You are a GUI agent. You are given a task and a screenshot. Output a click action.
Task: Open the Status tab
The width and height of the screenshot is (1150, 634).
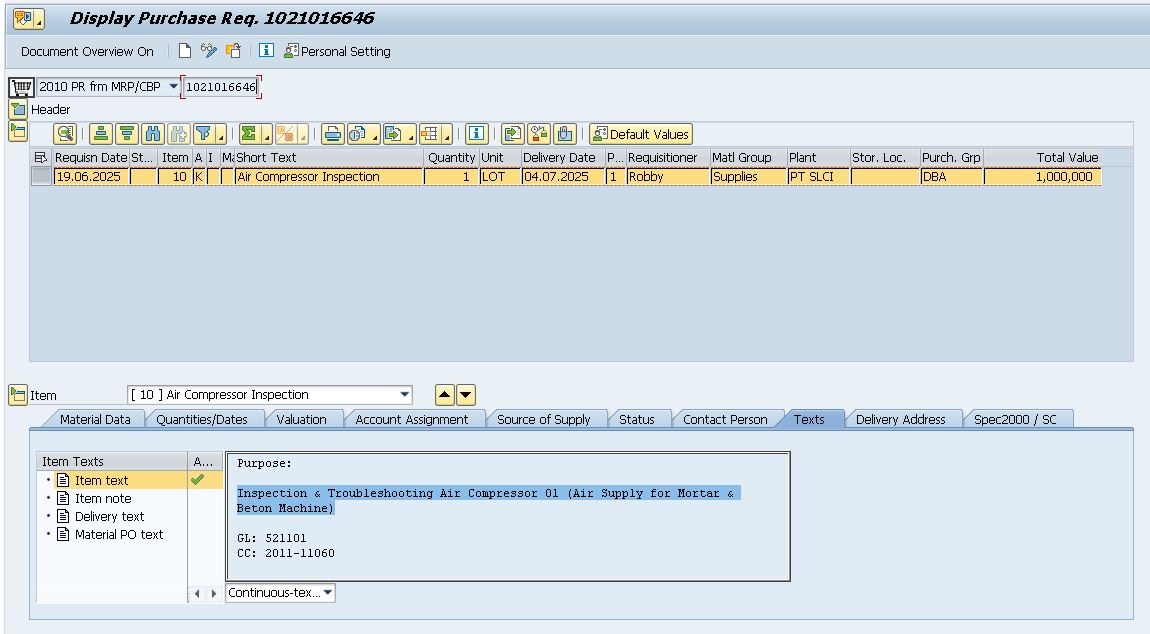pyautogui.click(x=637, y=419)
